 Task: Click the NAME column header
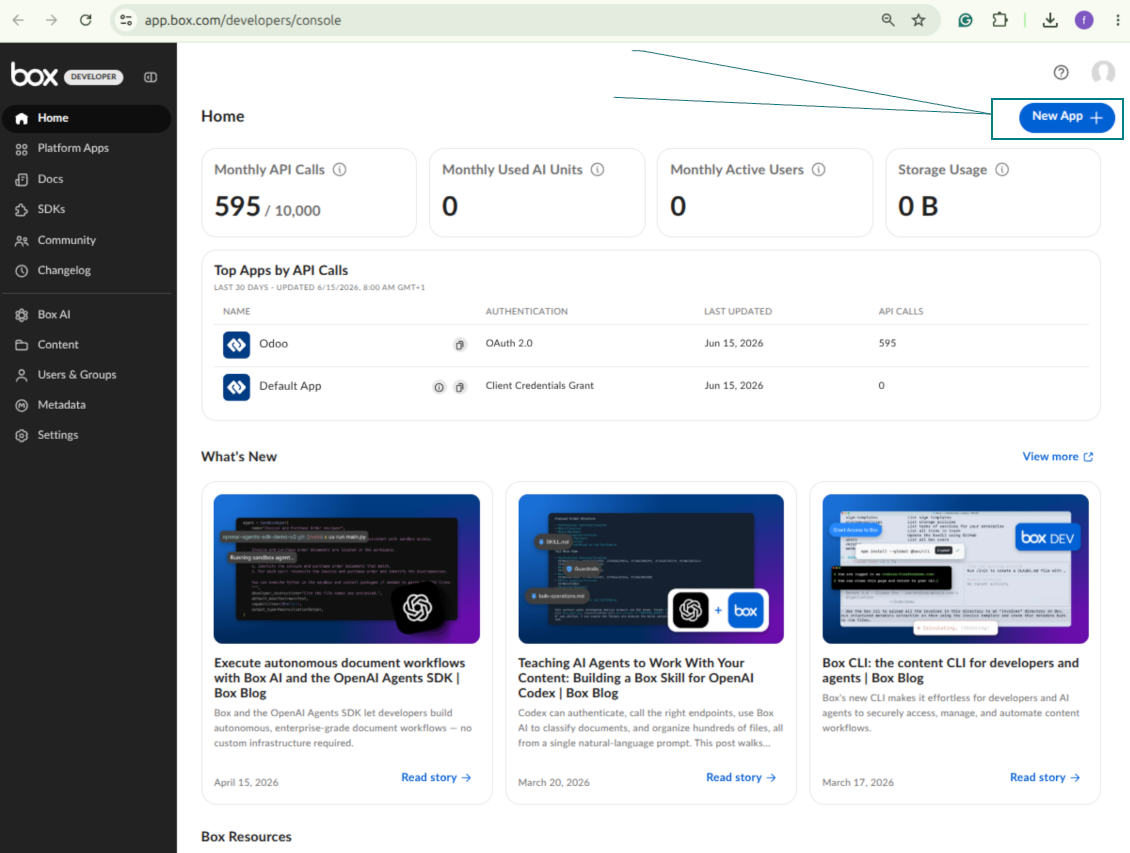(x=236, y=311)
